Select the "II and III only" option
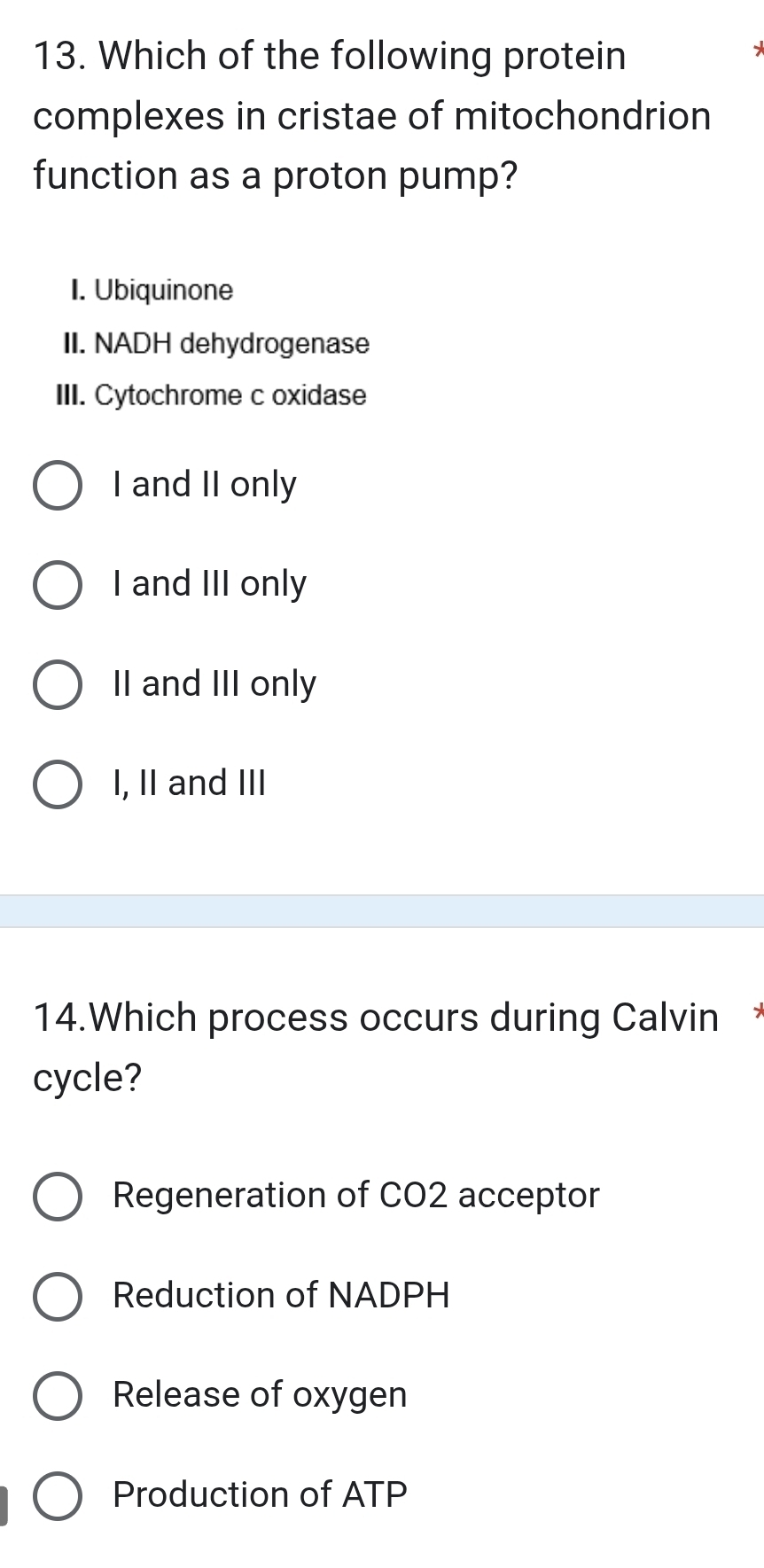 pyautogui.click(x=58, y=683)
